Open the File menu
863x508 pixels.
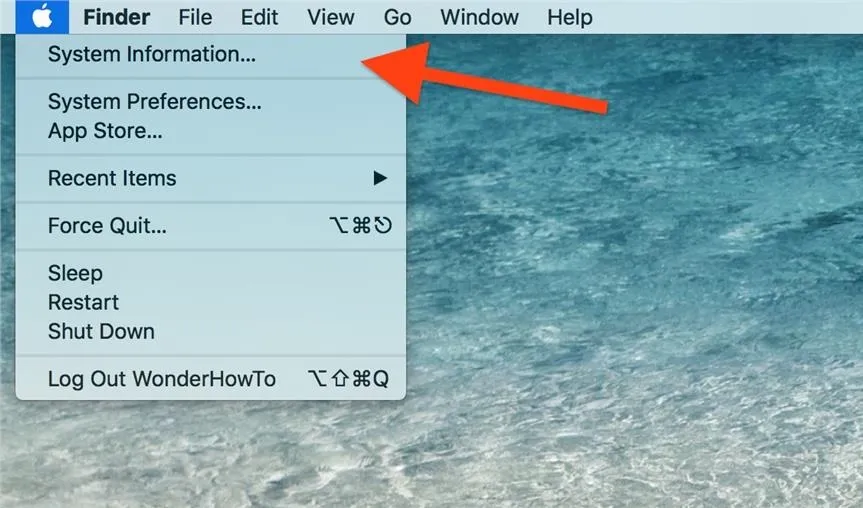[195, 17]
